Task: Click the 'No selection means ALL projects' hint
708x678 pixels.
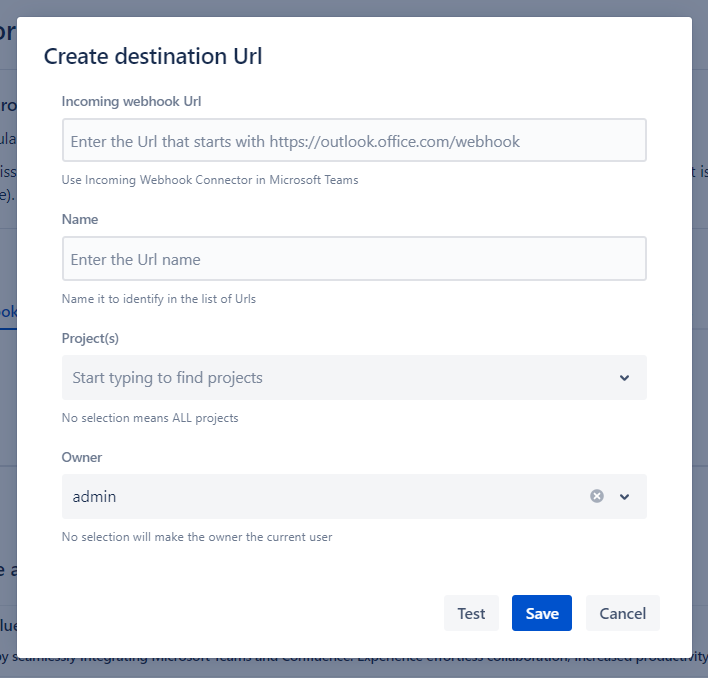Action: (150, 418)
